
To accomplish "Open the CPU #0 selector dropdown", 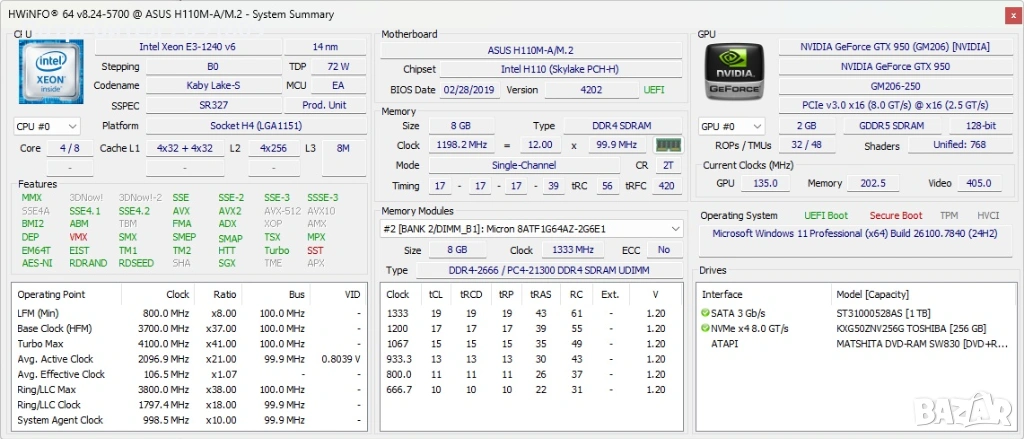I will 47,127.
